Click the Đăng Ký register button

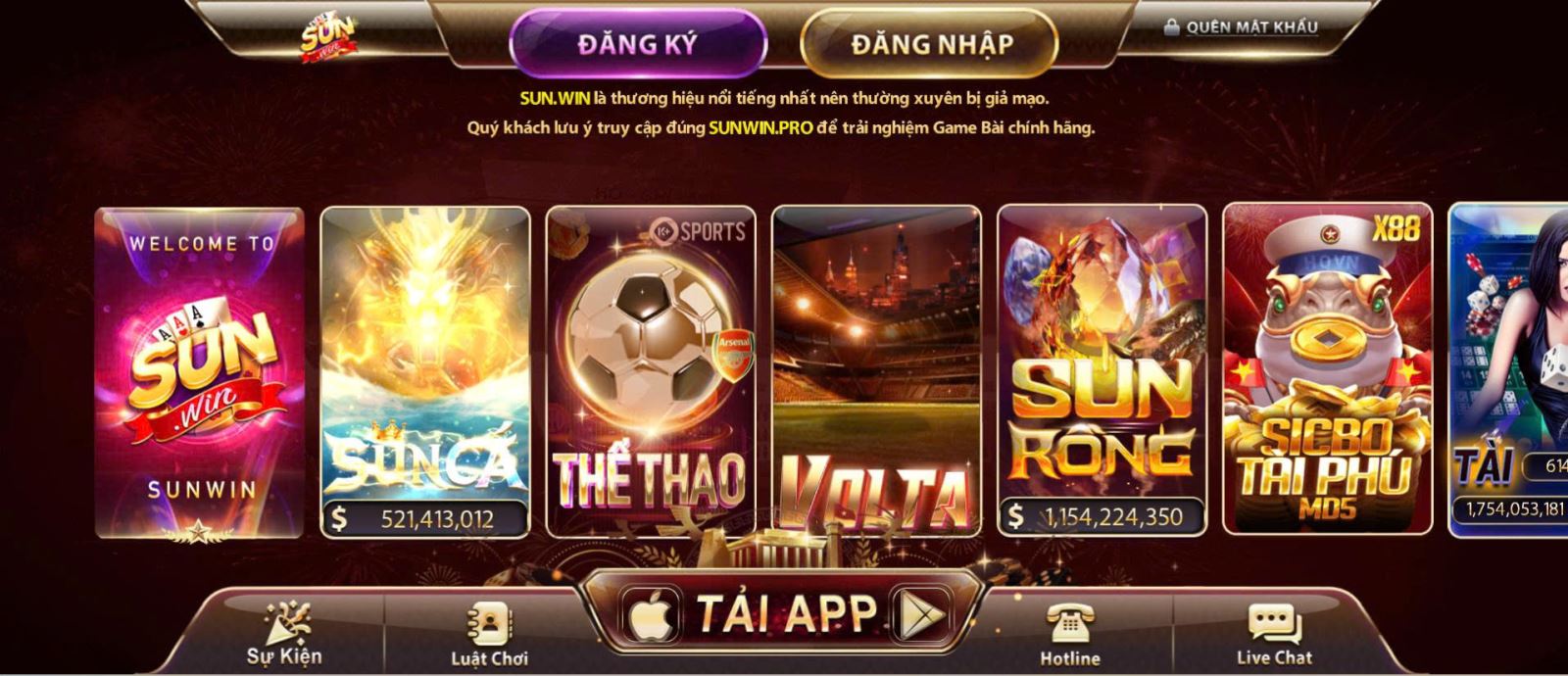click(x=638, y=44)
